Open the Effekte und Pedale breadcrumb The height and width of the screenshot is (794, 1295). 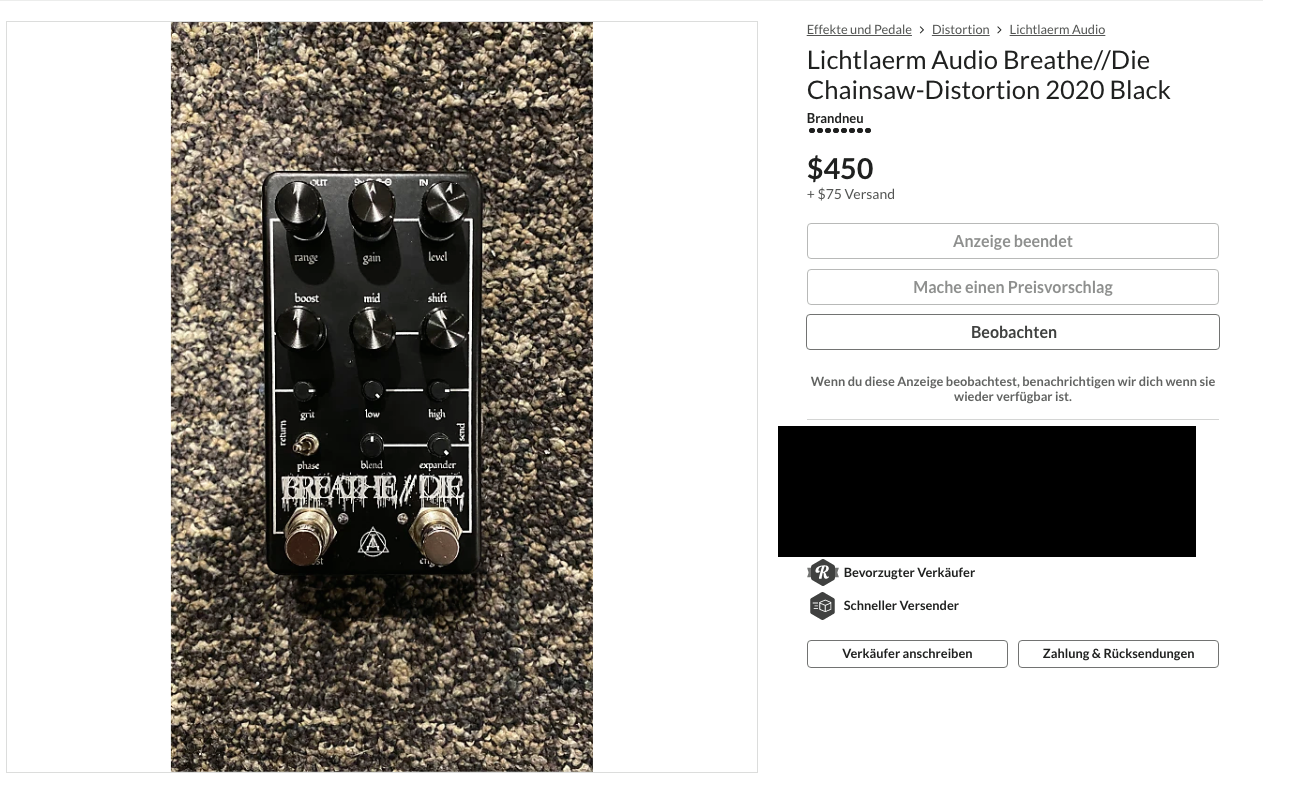coord(859,30)
